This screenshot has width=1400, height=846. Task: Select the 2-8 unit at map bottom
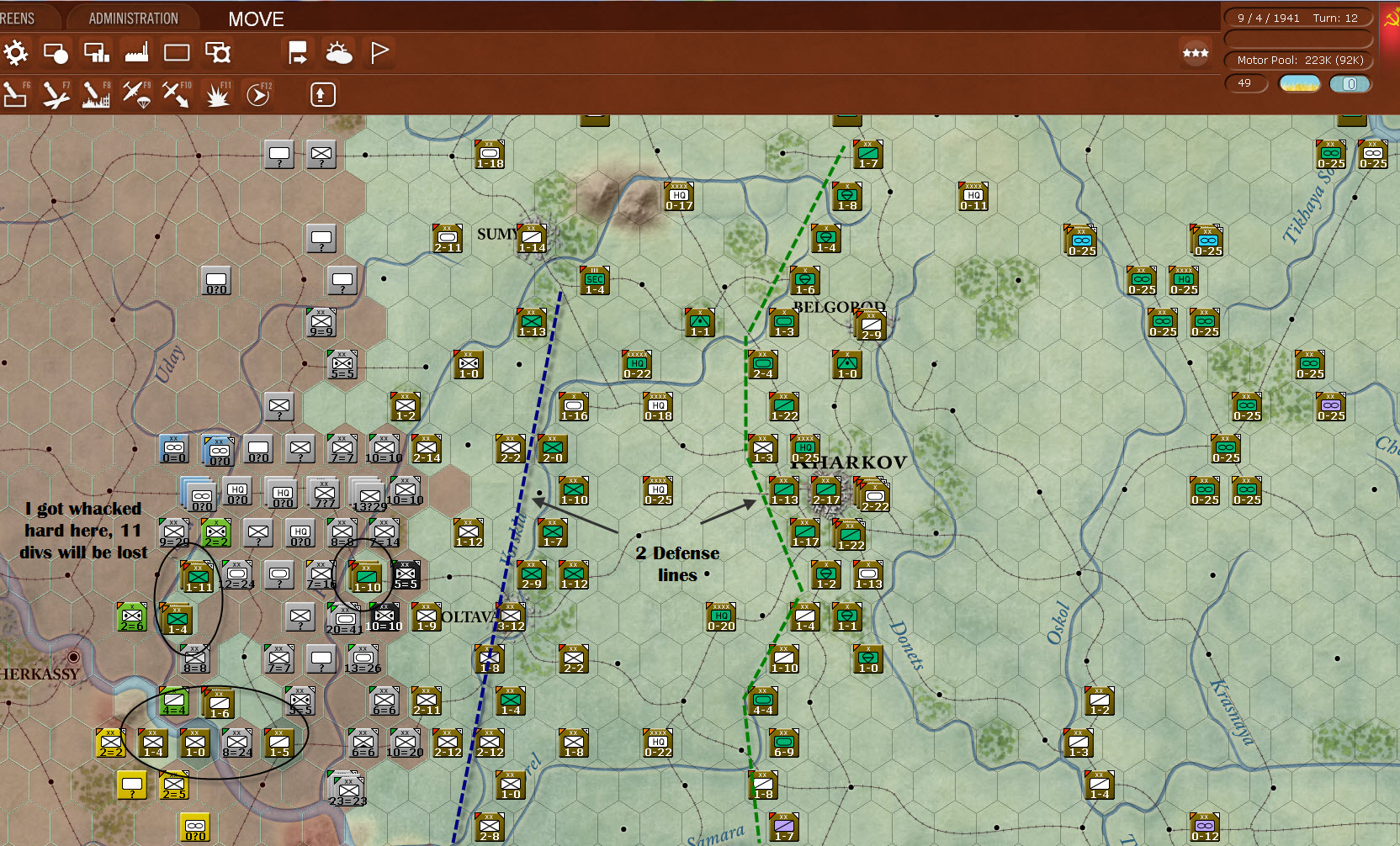[x=490, y=827]
